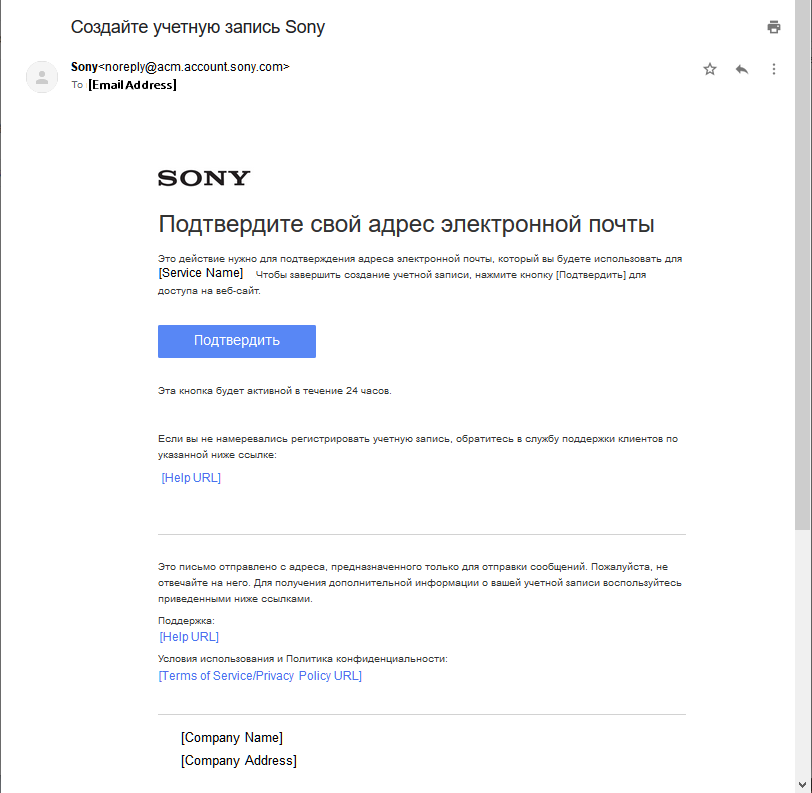Open more actions via the vertical dots
Screen dimensions: 812x793
(773, 69)
